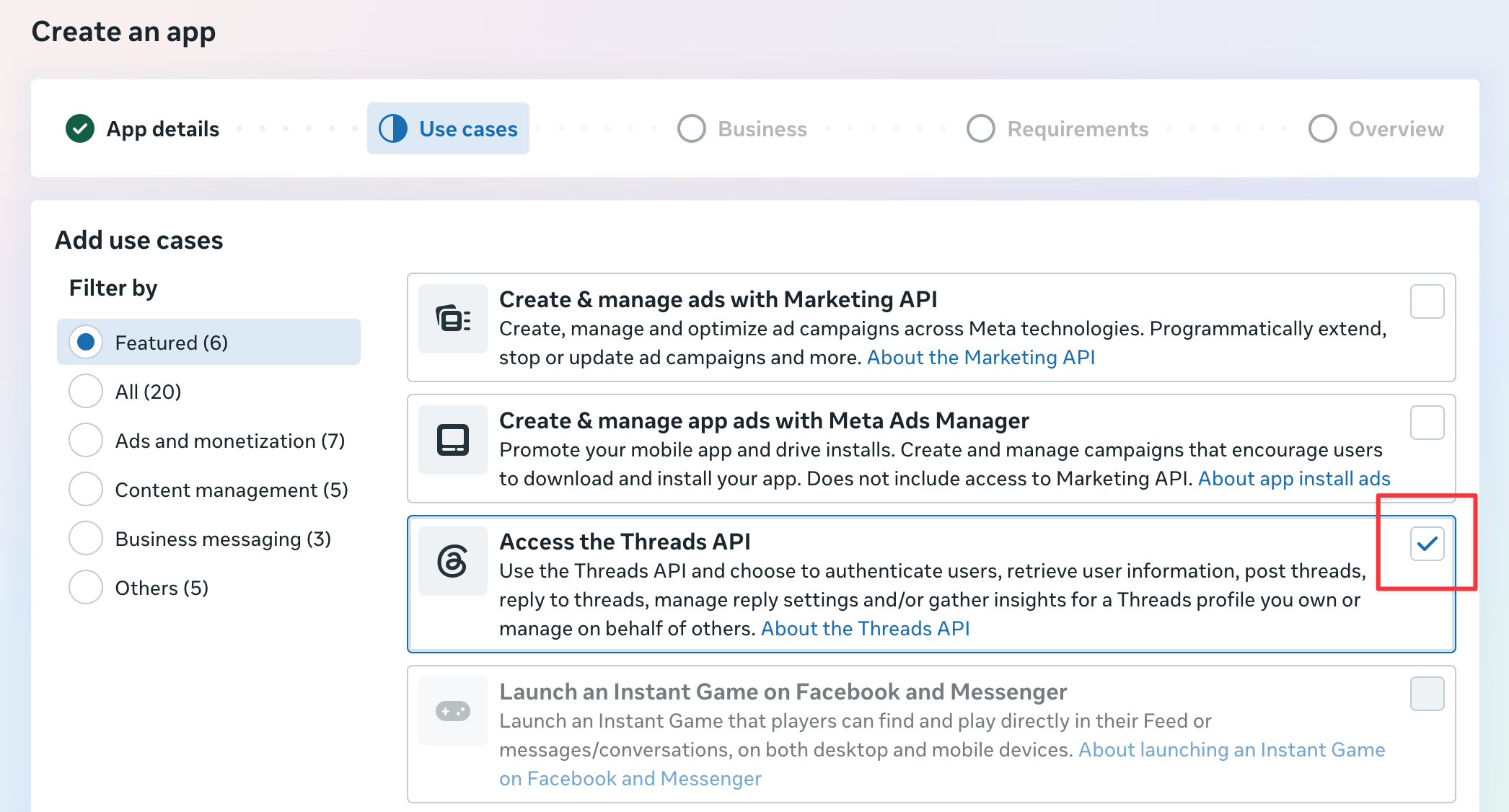Click Launch an Instant Game title

point(783,692)
